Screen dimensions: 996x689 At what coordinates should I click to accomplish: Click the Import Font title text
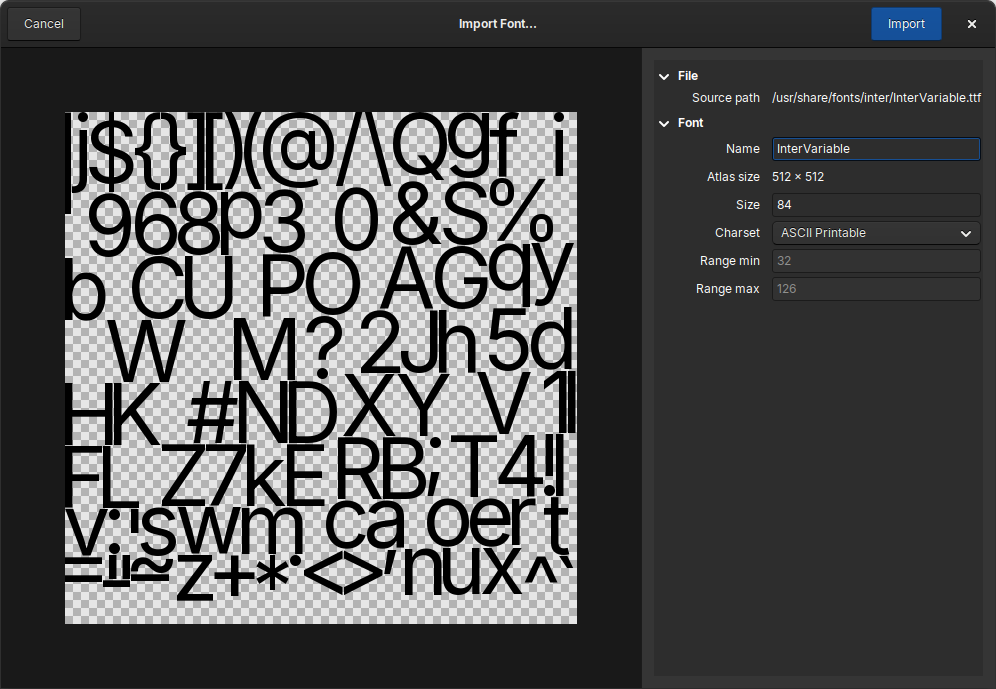497,23
